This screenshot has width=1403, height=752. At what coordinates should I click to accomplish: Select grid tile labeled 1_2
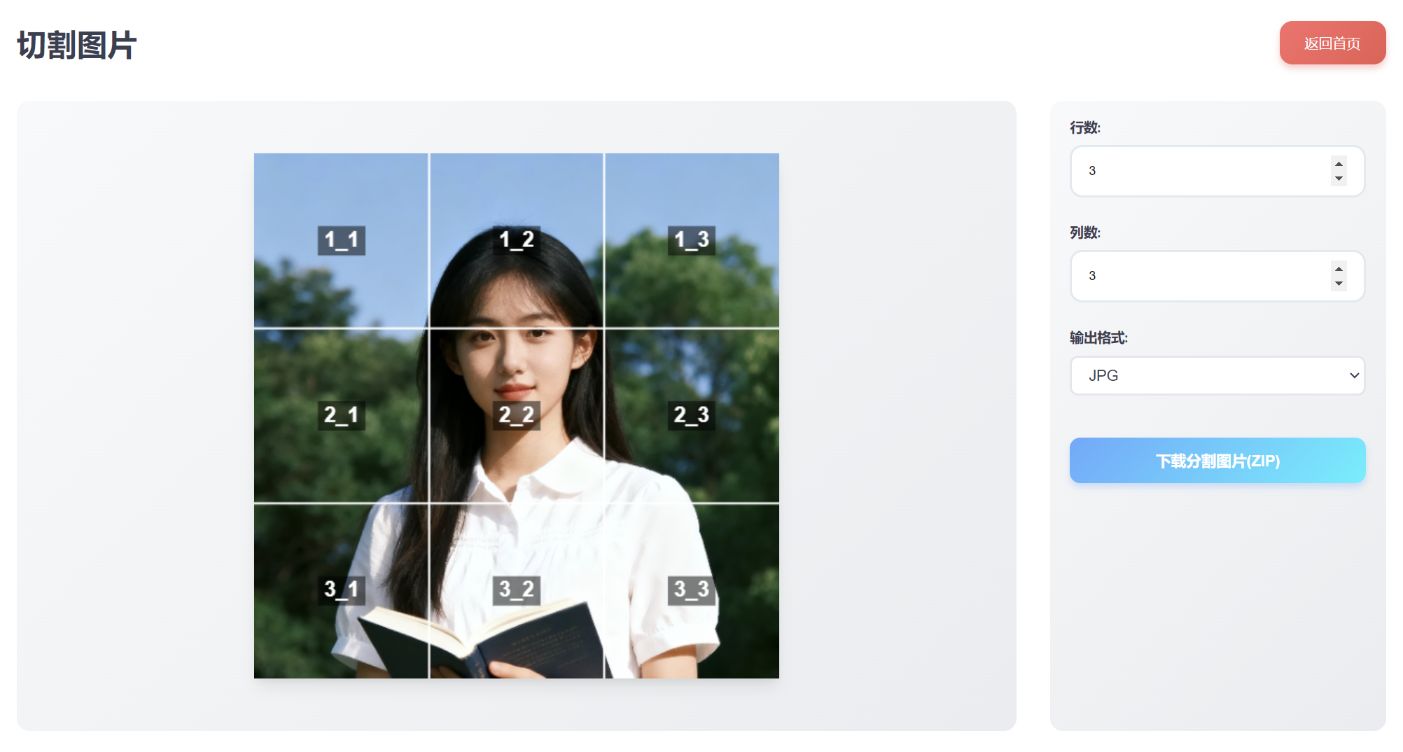click(516, 240)
